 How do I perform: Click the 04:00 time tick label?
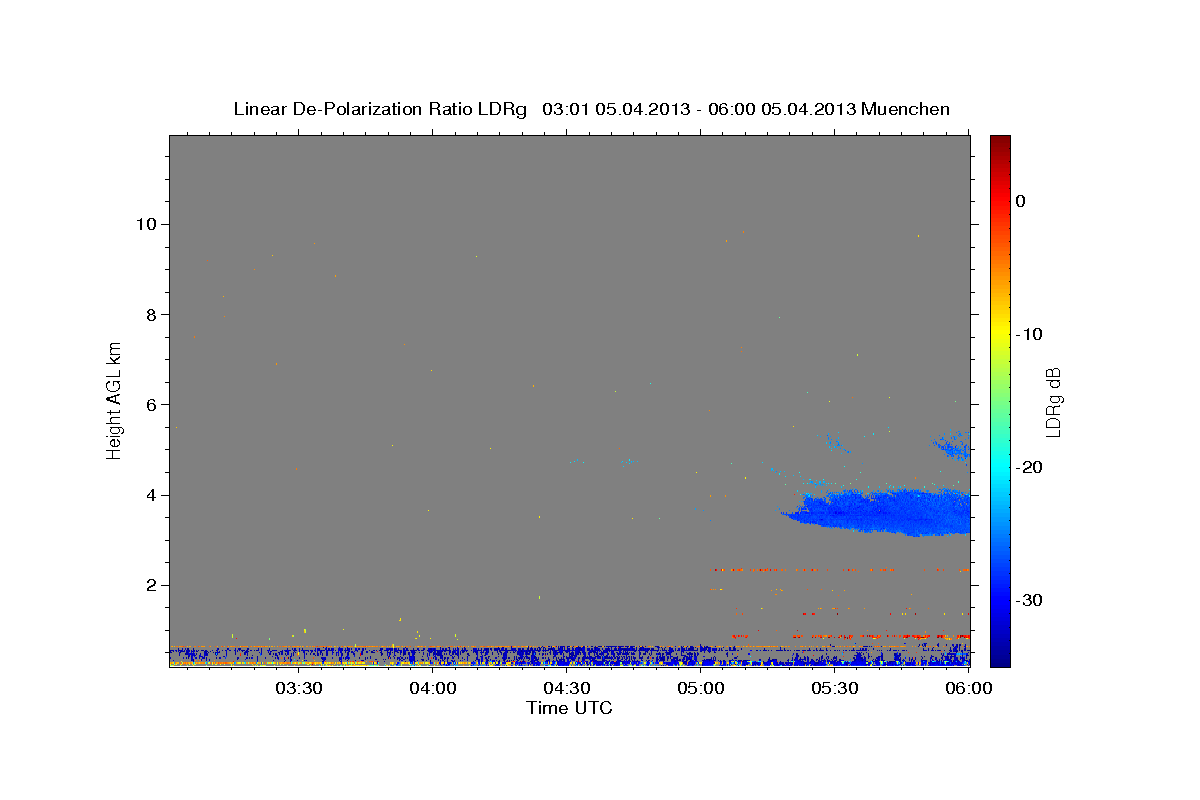click(432, 689)
